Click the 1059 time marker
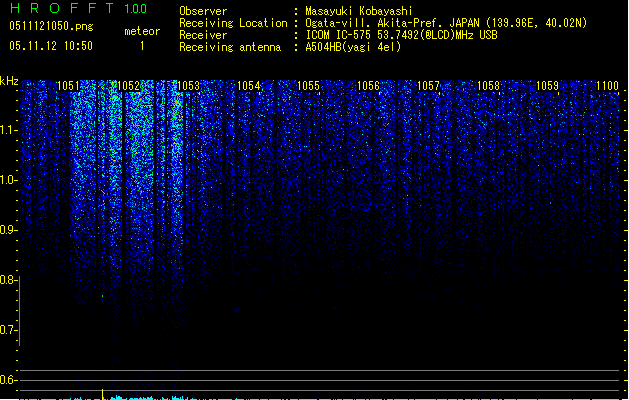 [548, 86]
